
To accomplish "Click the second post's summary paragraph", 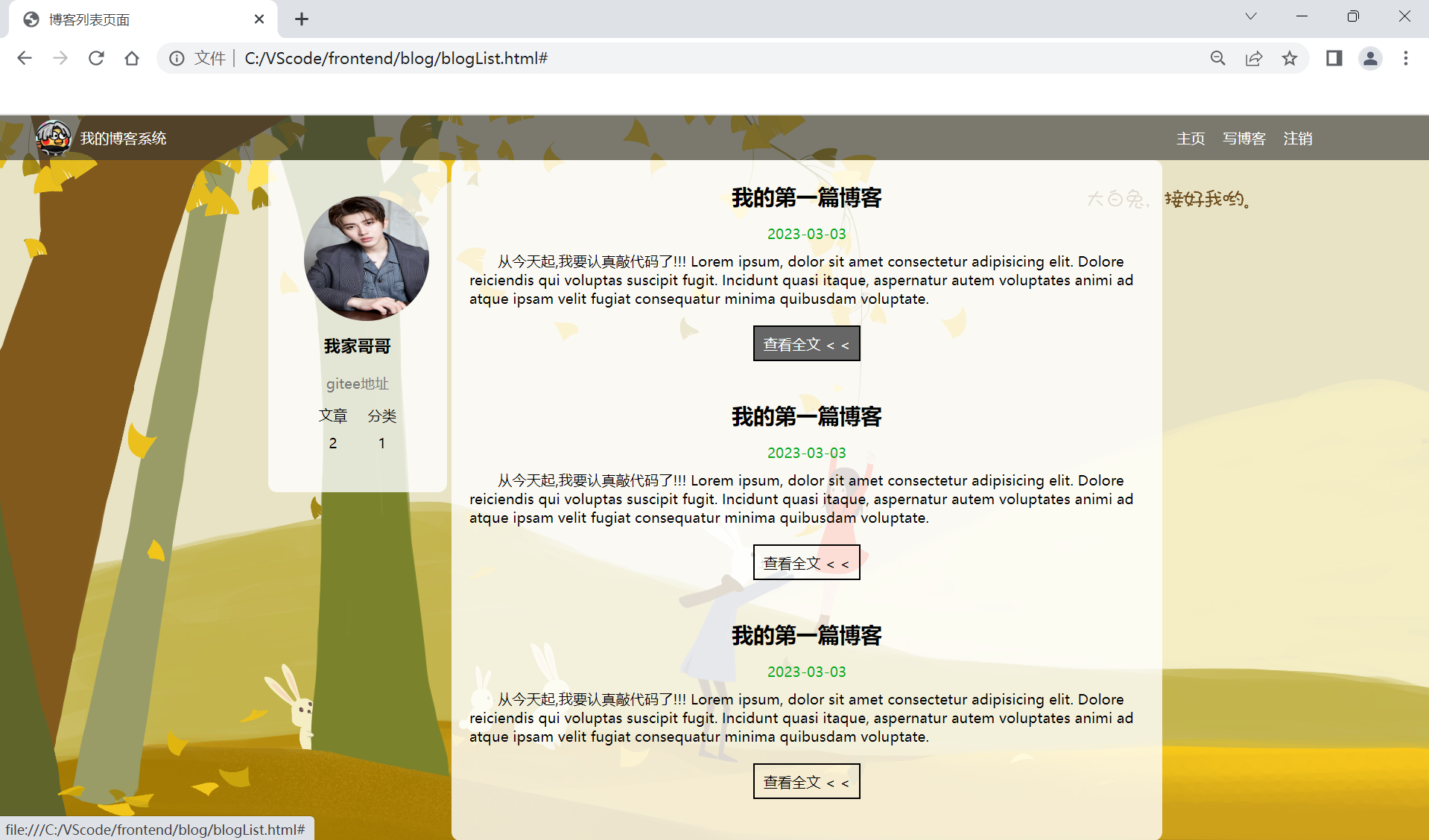I will click(802, 499).
